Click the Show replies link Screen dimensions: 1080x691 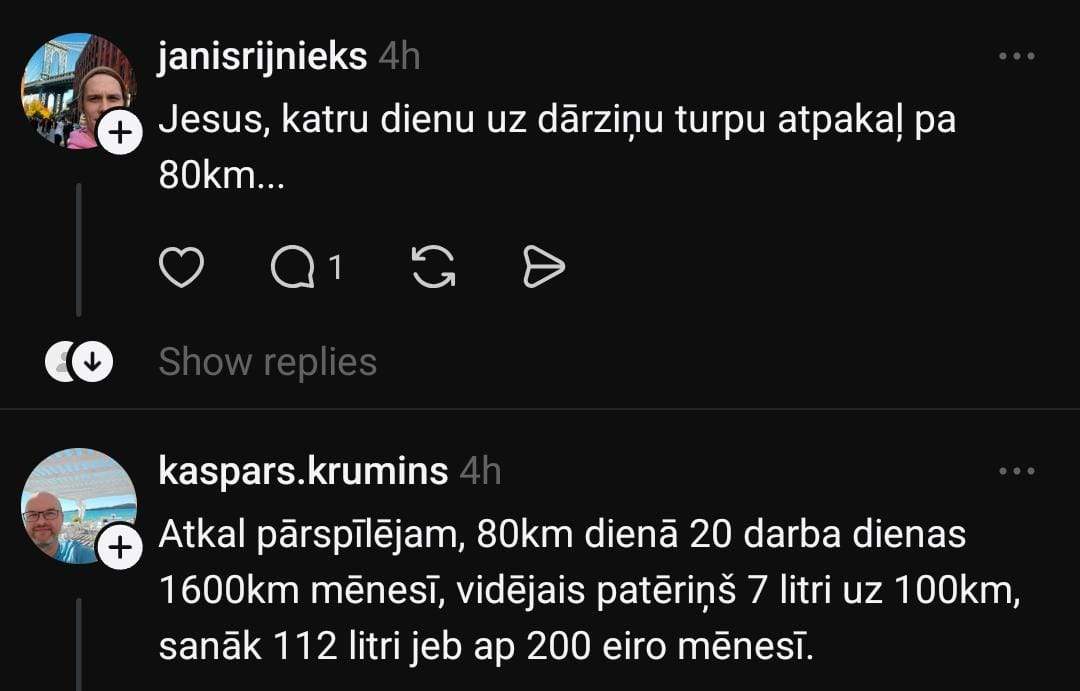pos(267,362)
